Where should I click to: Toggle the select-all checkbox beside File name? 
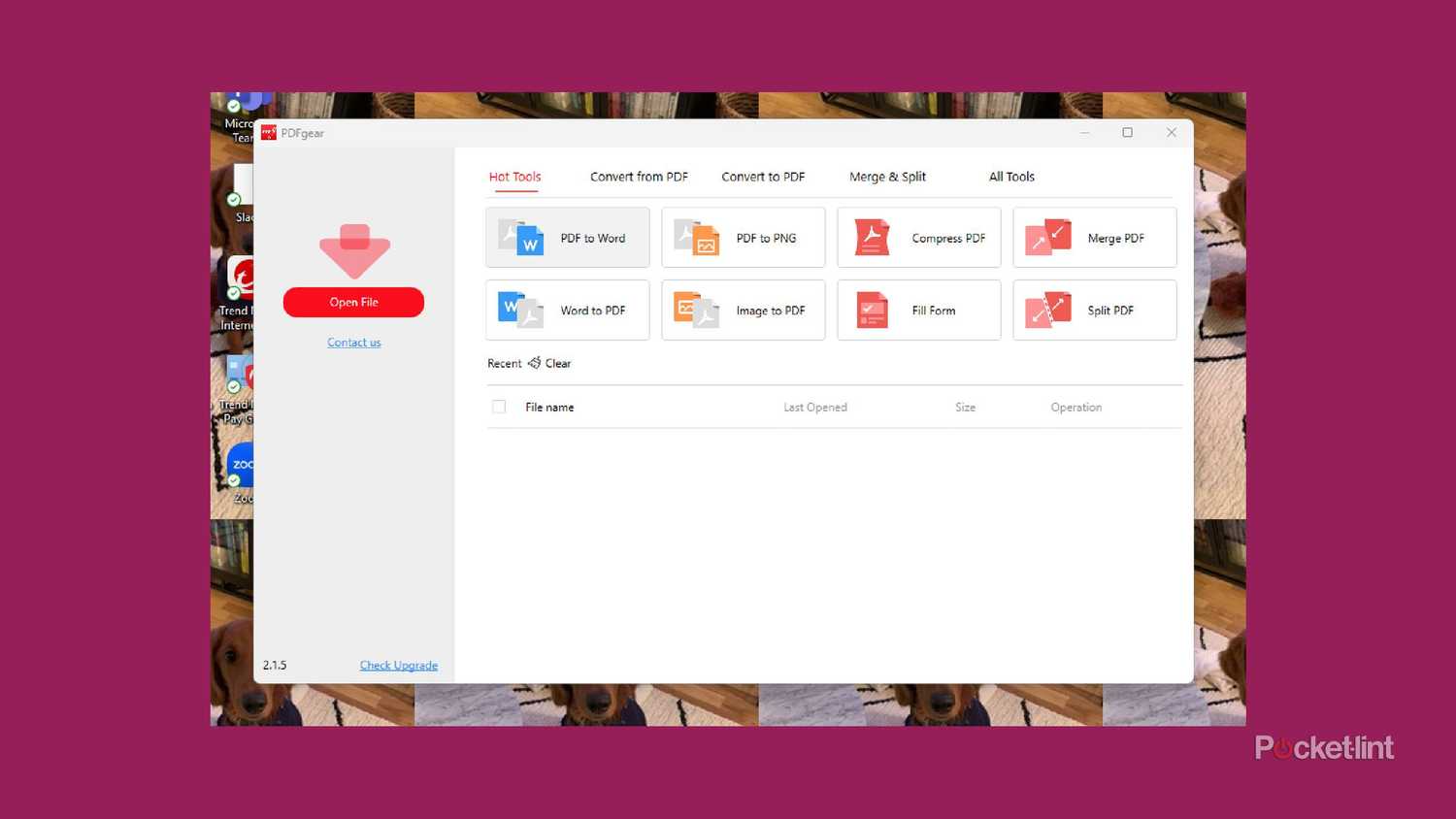click(x=499, y=407)
